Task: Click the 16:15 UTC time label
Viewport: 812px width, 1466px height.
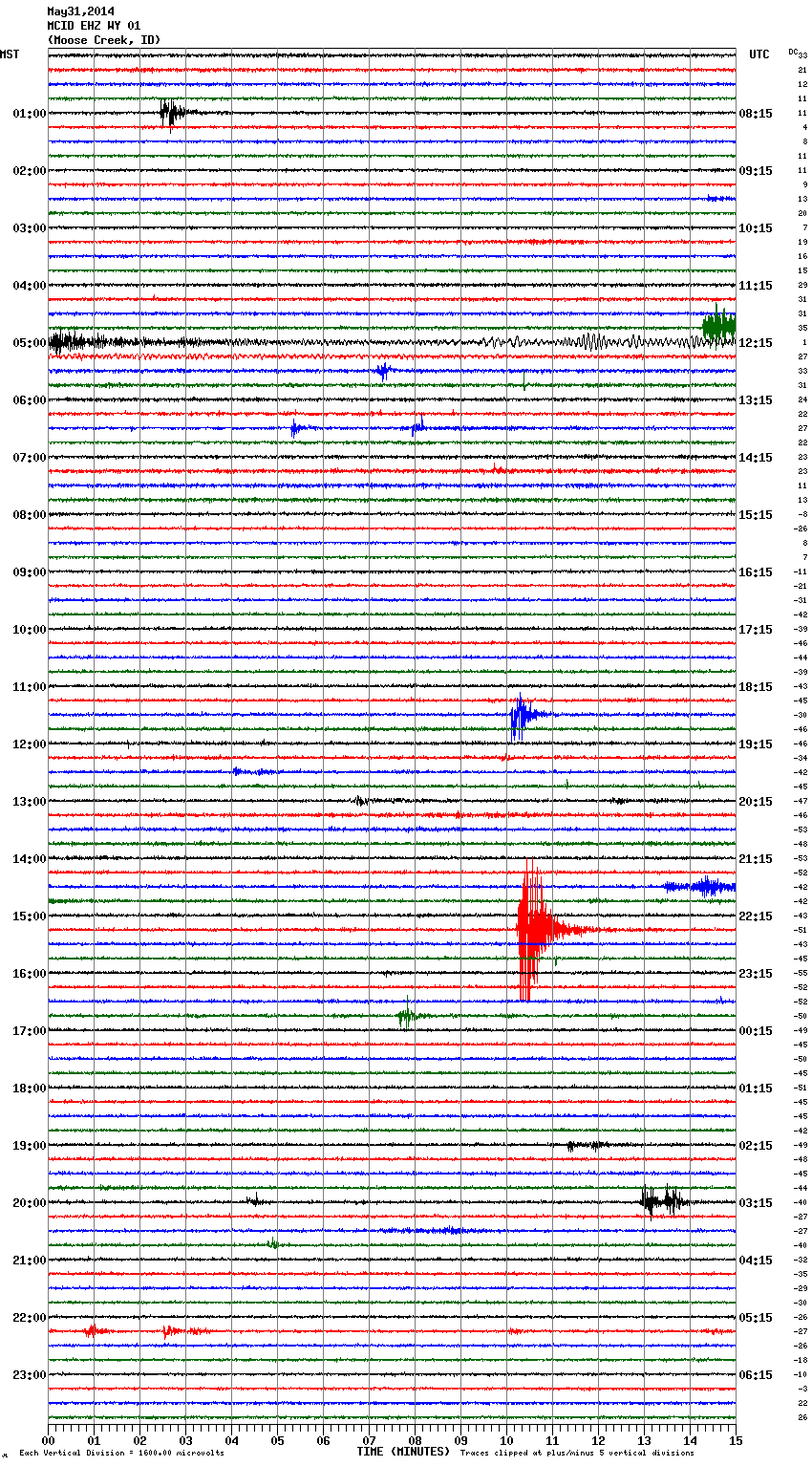Action: point(756,572)
